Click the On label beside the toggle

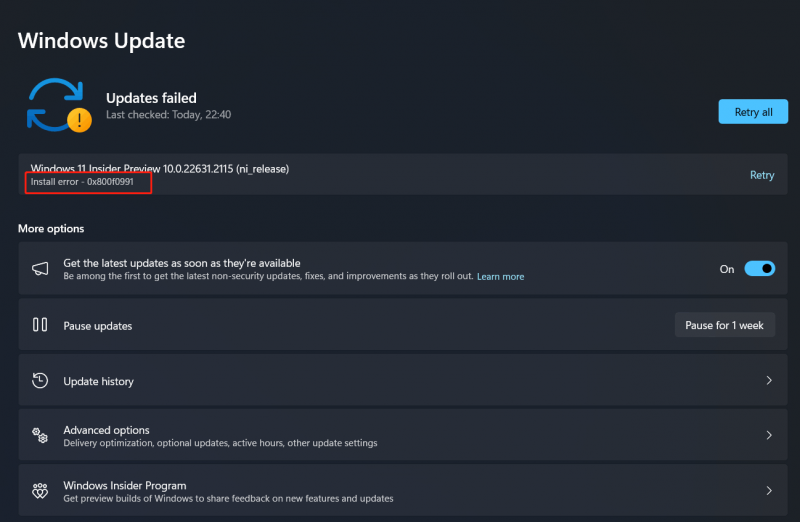[727, 269]
